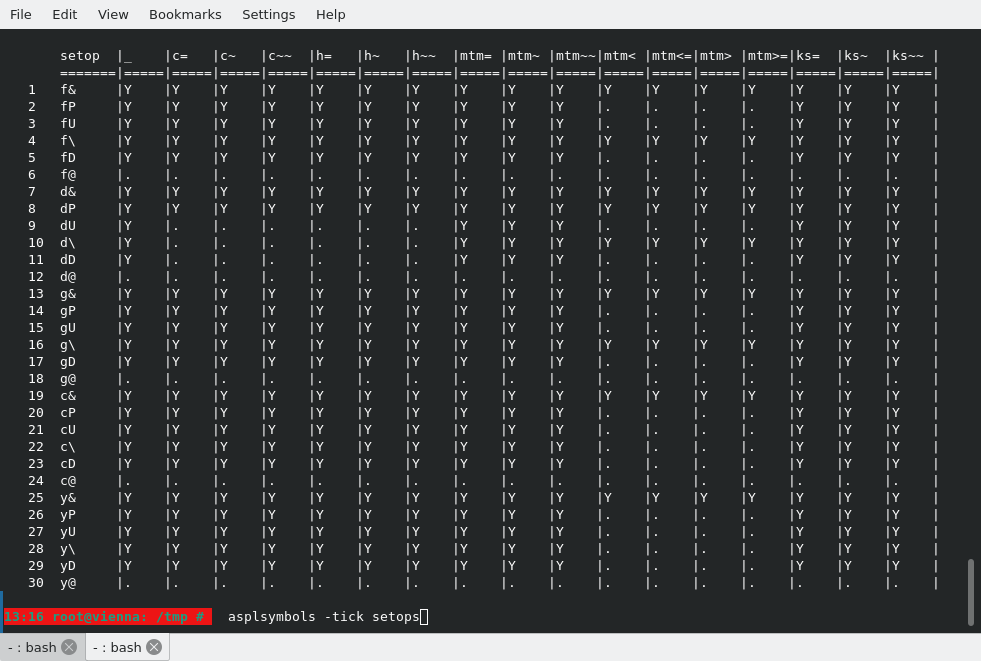Place cursor at end of asplsymbols command
The height and width of the screenshot is (661, 981).
(x=423, y=617)
